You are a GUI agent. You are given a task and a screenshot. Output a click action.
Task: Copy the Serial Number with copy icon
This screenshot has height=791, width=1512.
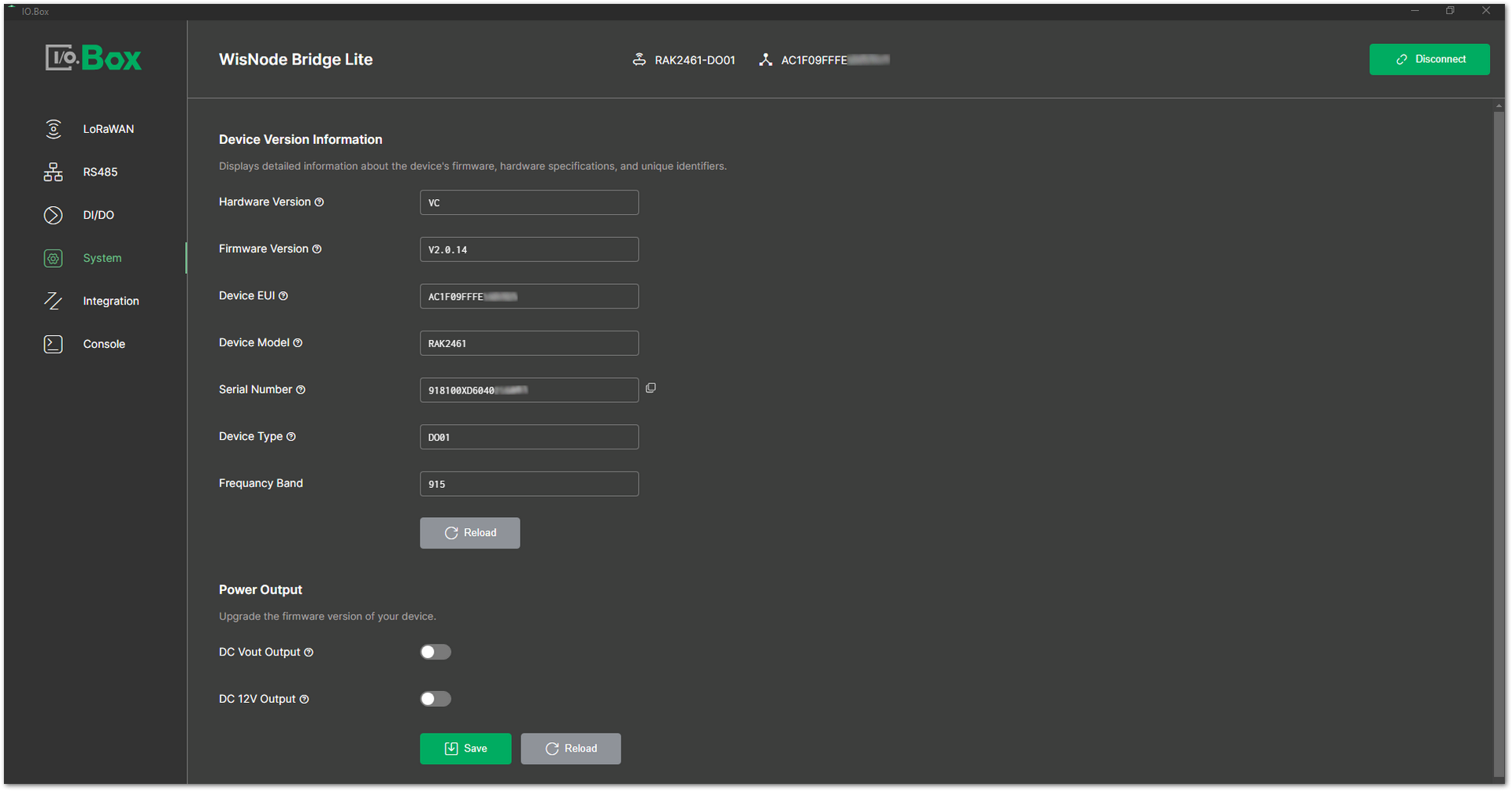click(650, 388)
